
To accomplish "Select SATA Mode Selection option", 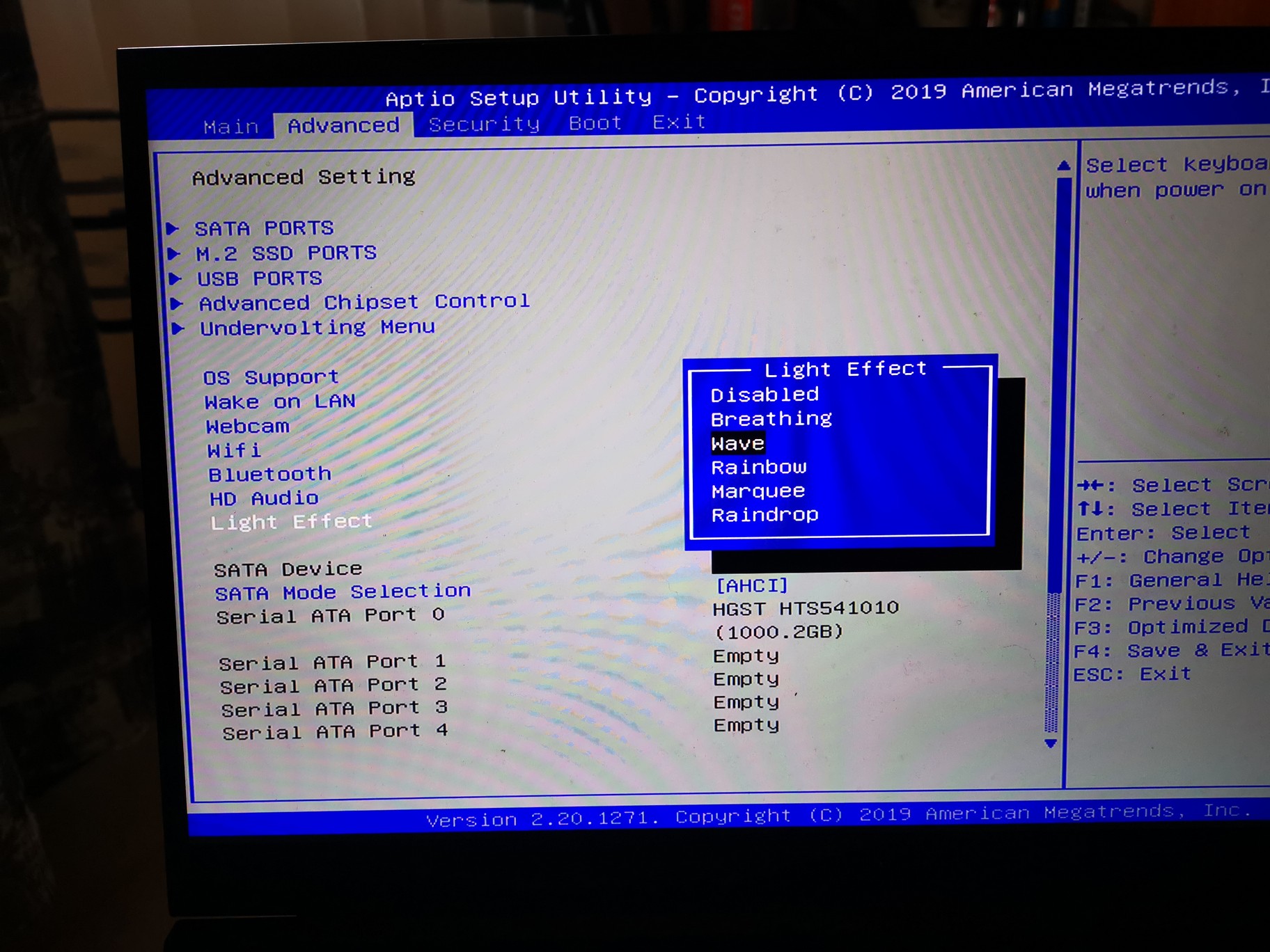I will tap(343, 592).
